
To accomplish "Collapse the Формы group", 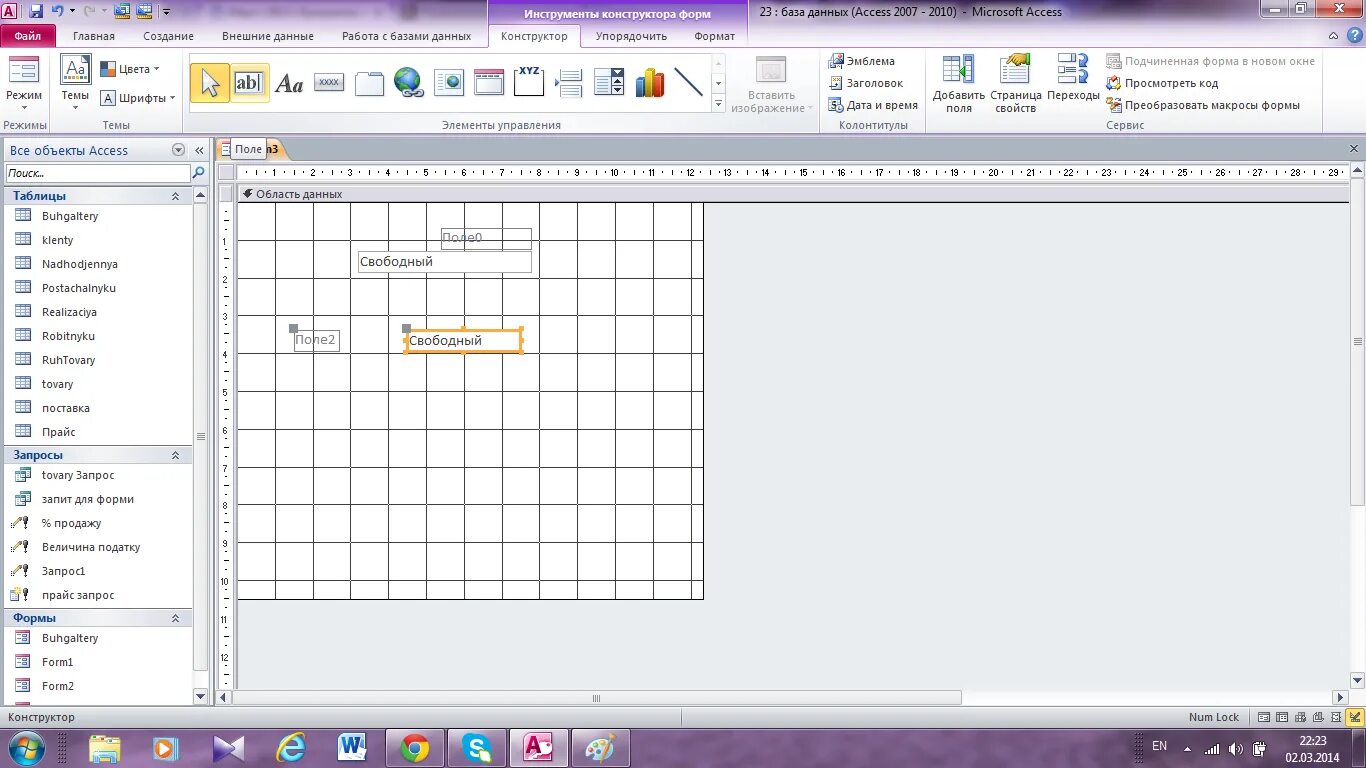I will pyautogui.click(x=175, y=618).
